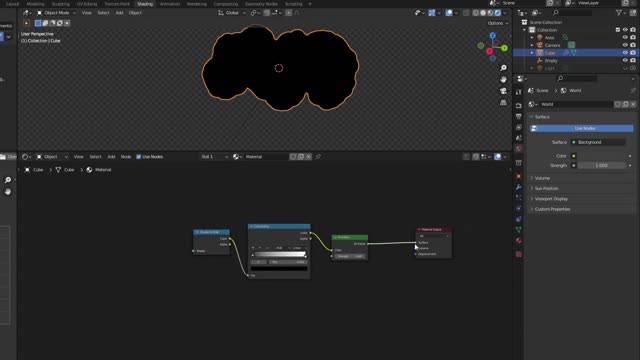Screen dimensions: 640x360
Task: Toggle visibility eye of Camera
Action: point(625,45)
